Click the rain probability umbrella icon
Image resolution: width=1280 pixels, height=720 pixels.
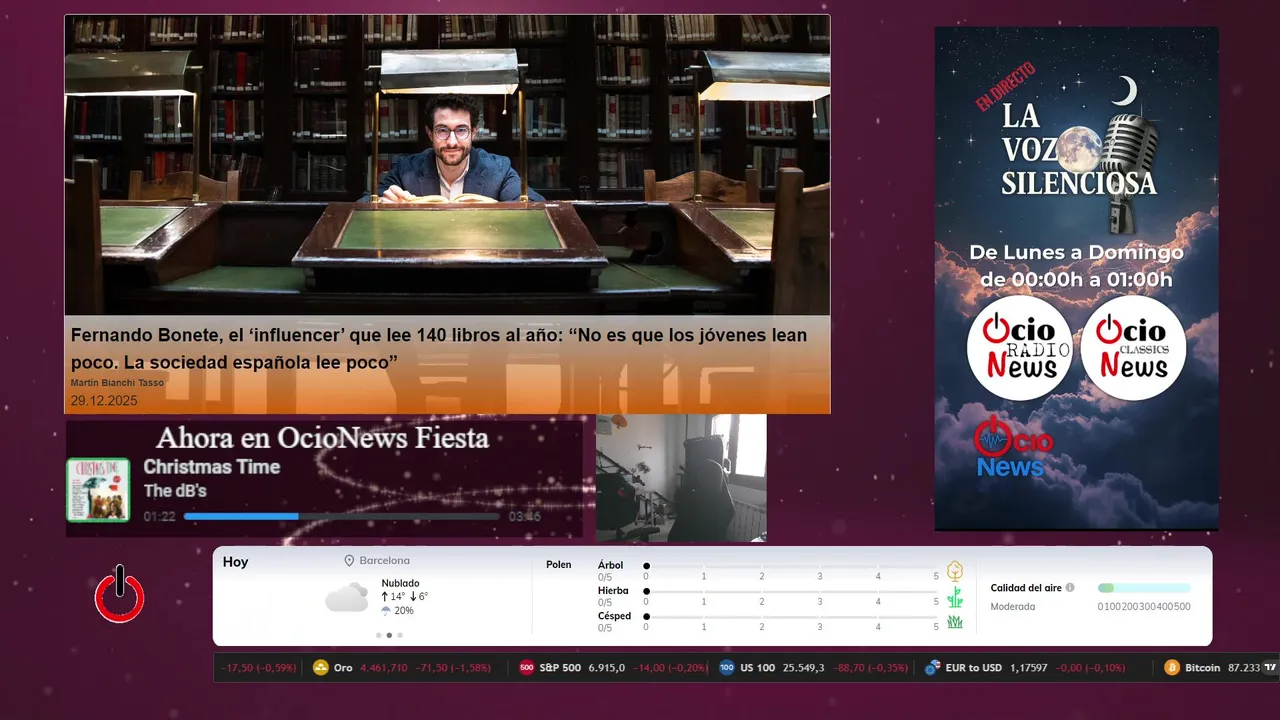coord(386,611)
